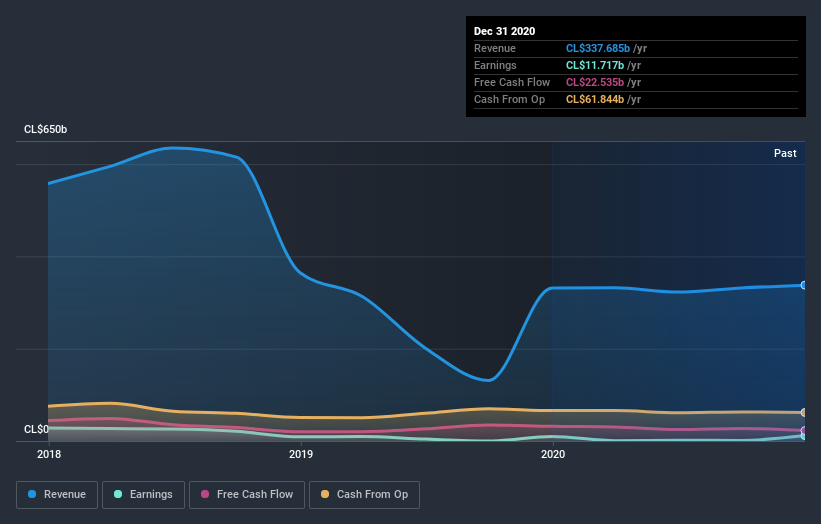Toggle the Revenue legend button
Screen dimensions: 821x524
coord(57,495)
